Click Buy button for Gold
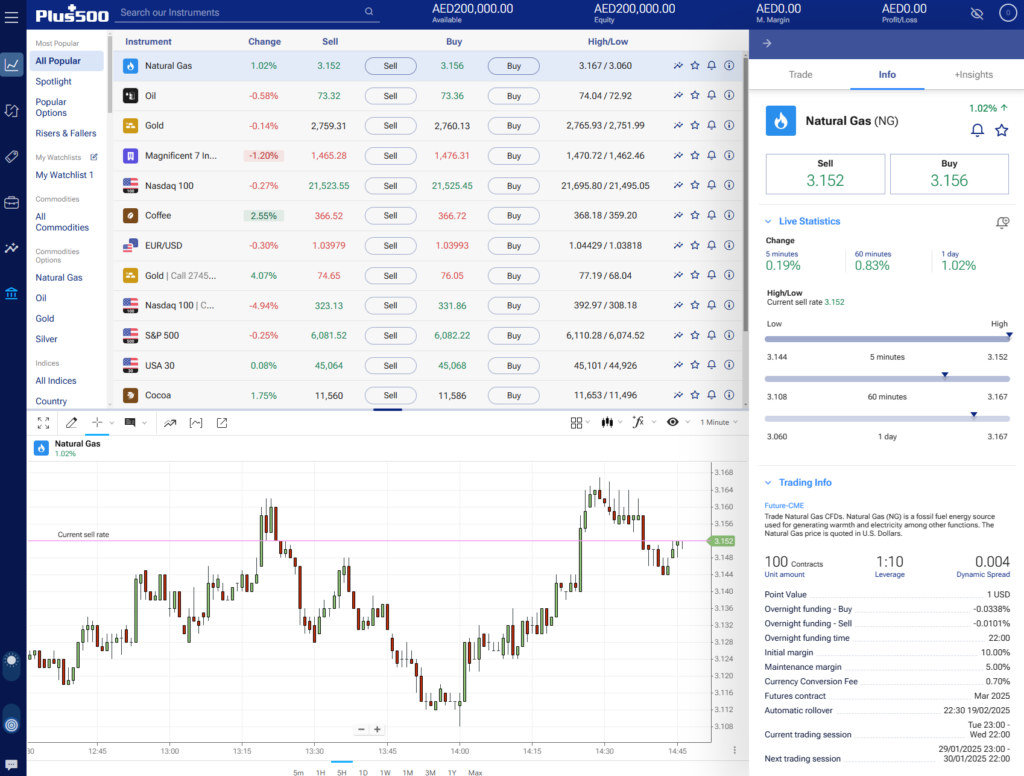The image size is (1024, 776). (x=513, y=125)
